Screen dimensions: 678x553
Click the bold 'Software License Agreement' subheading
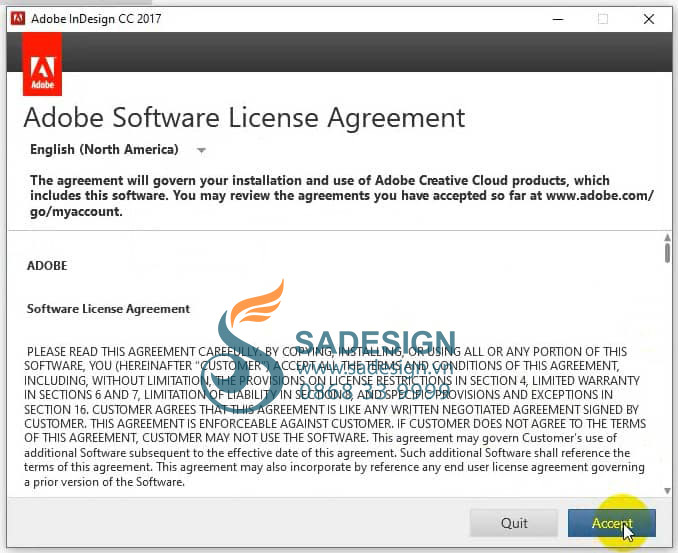108,309
